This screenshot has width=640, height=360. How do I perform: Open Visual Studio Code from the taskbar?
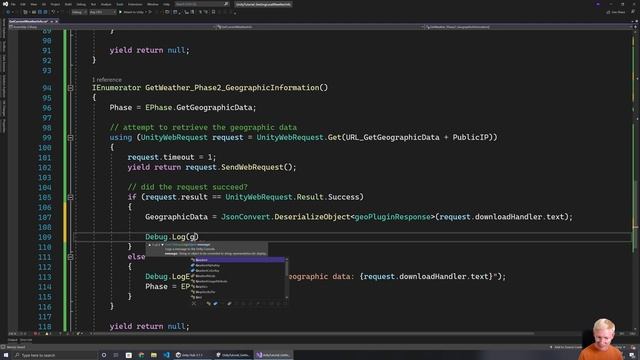click(167, 355)
